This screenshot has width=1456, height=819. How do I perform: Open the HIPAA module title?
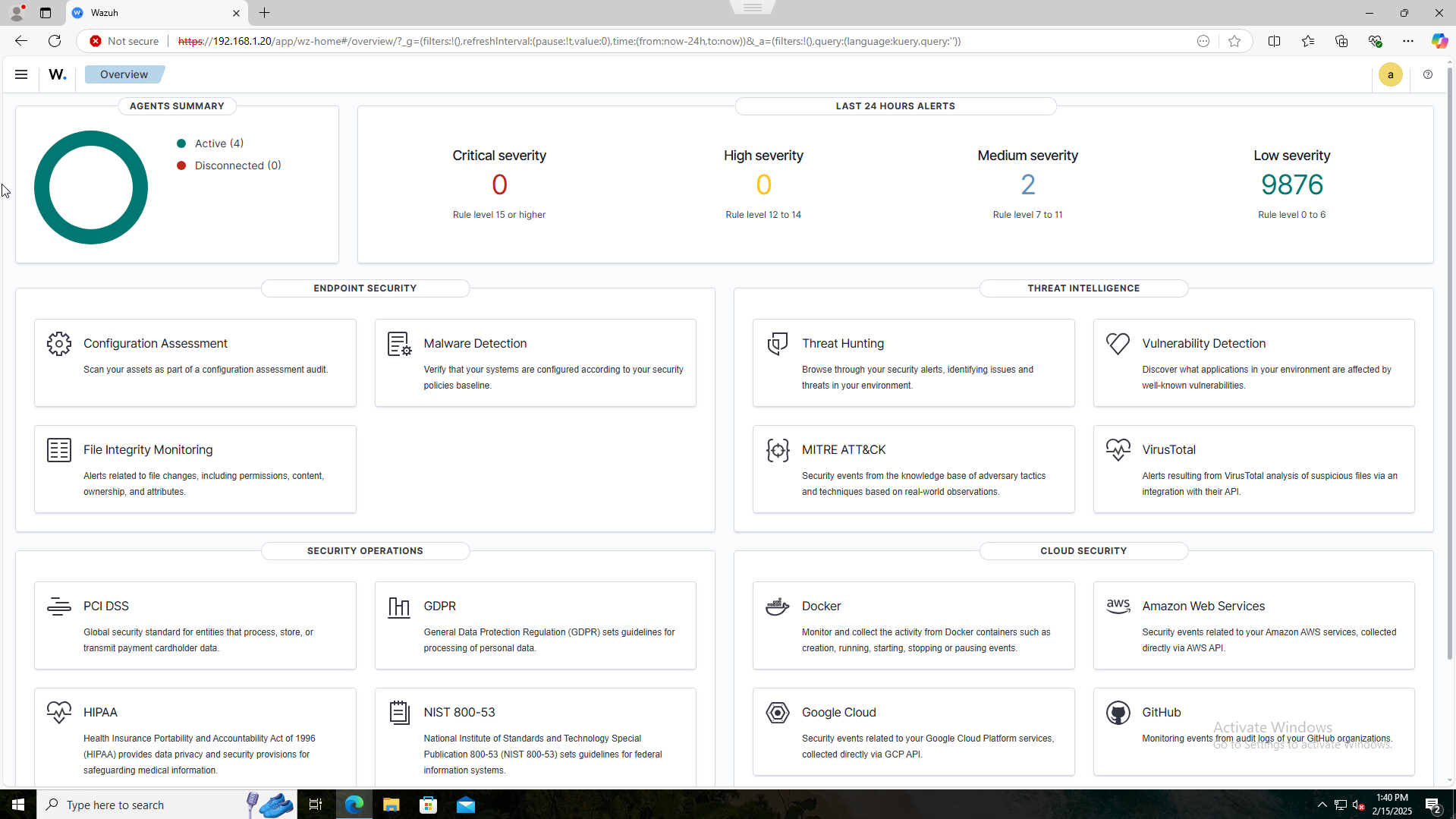pyautogui.click(x=100, y=713)
